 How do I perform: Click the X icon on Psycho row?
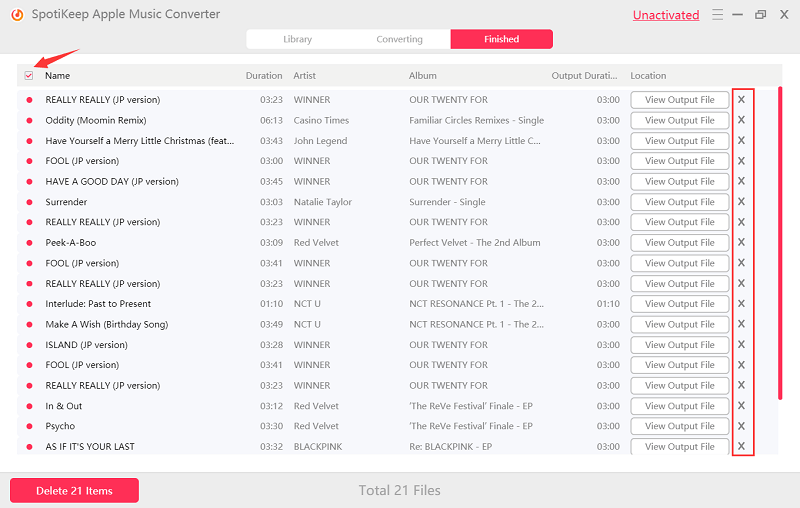click(x=741, y=426)
